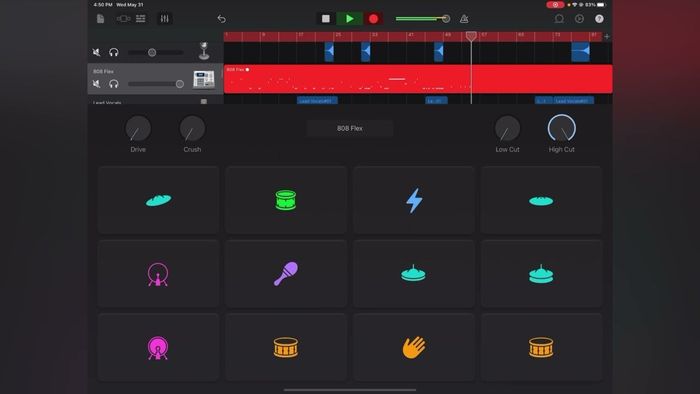Image resolution: width=700 pixels, height=394 pixels.
Task: Tap the tilted teal crash cymbal pad
Action: 158,200
